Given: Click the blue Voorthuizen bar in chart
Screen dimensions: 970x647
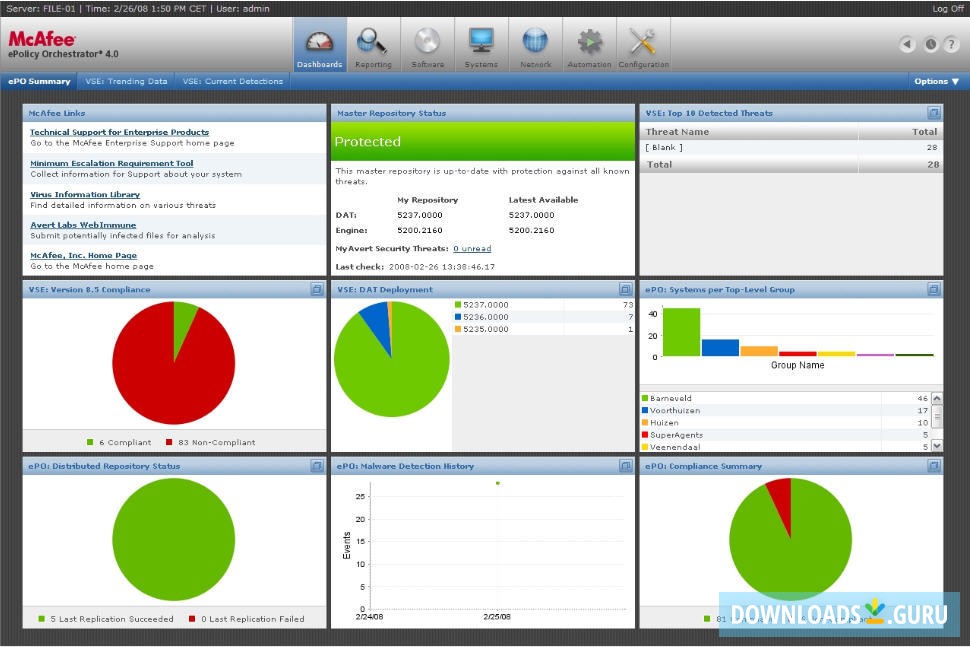Looking at the screenshot, I should [720, 348].
